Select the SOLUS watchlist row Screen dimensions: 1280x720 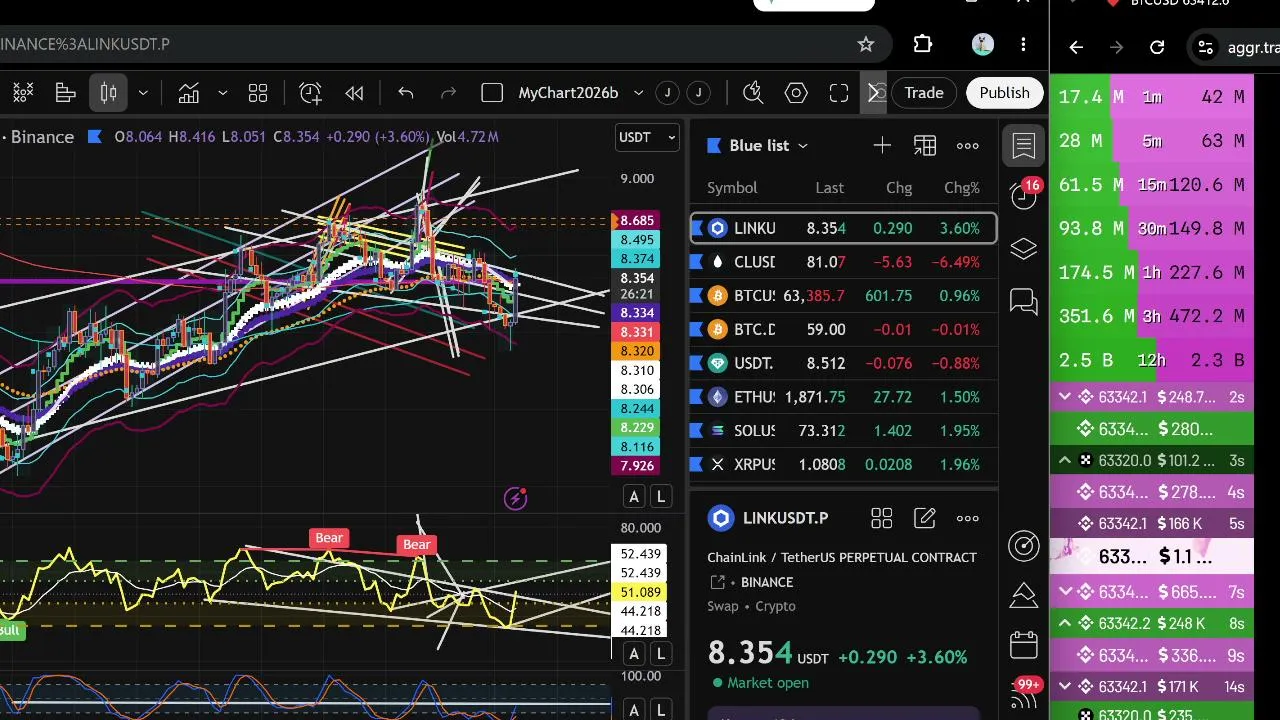[844, 430]
